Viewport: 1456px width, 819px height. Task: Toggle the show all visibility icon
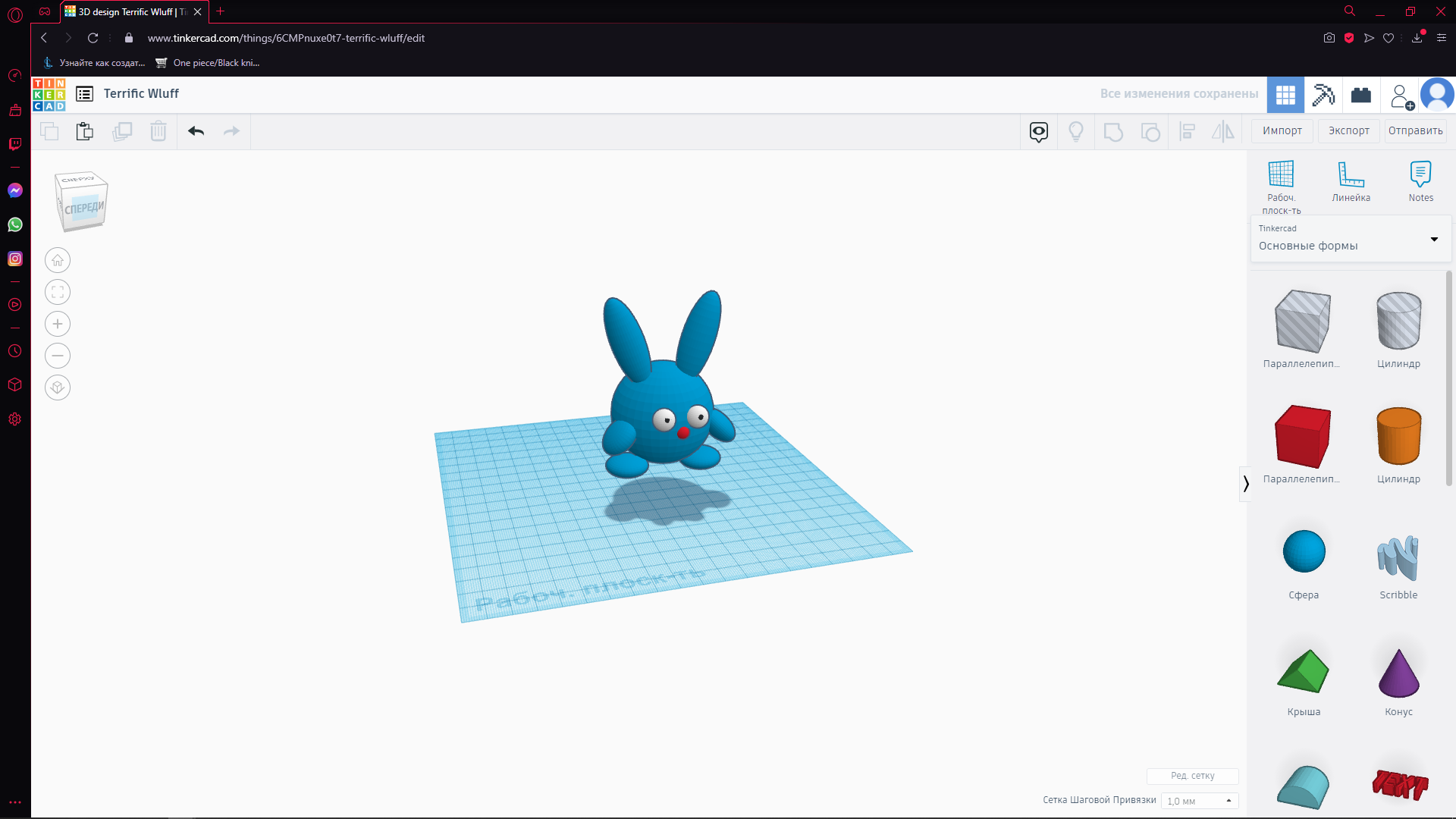(x=1076, y=132)
